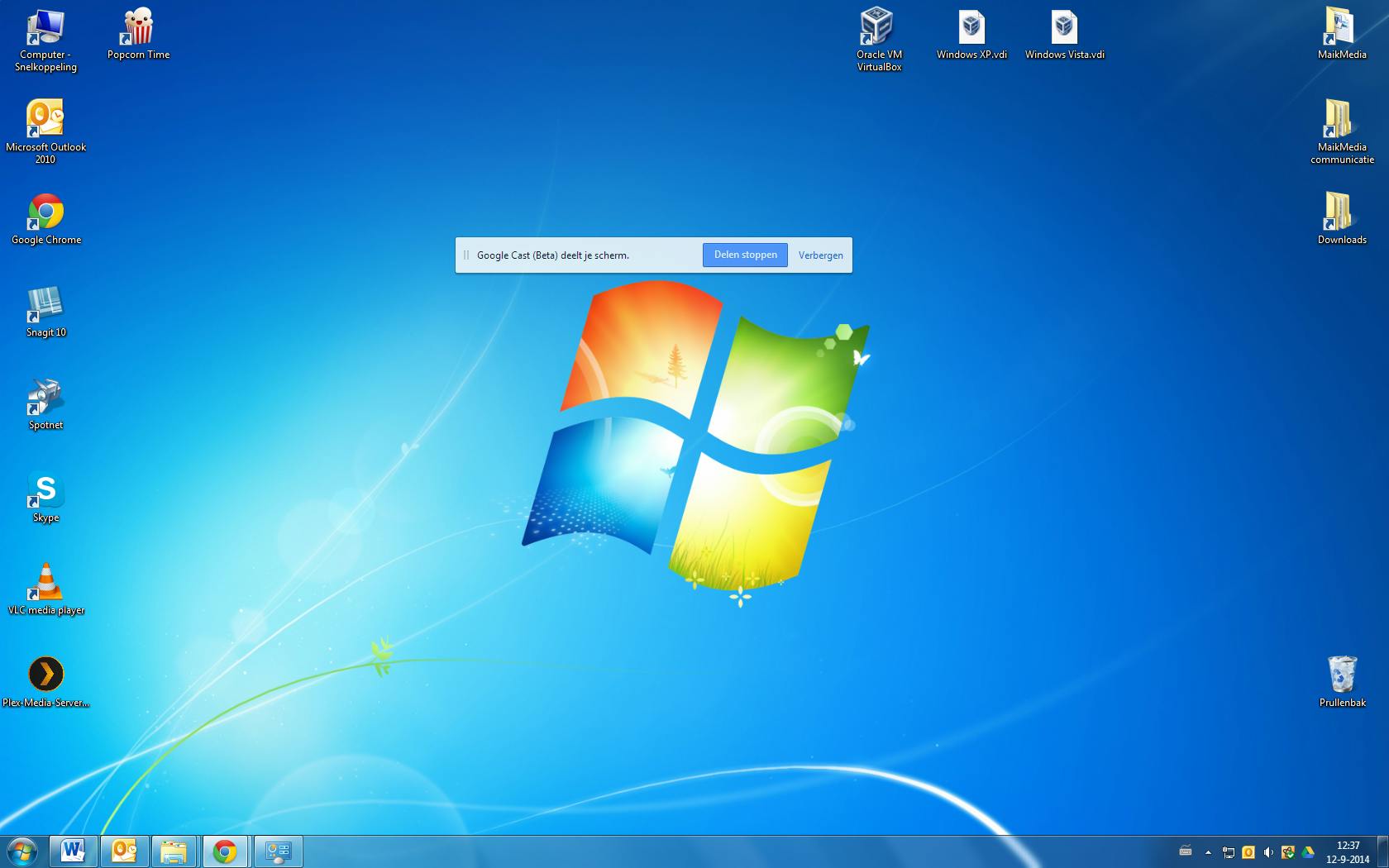Viewport: 1389px width, 868px height.
Task: Select the VLC media player desktop icon
Action: pyautogui.click(x=46, y=590)
